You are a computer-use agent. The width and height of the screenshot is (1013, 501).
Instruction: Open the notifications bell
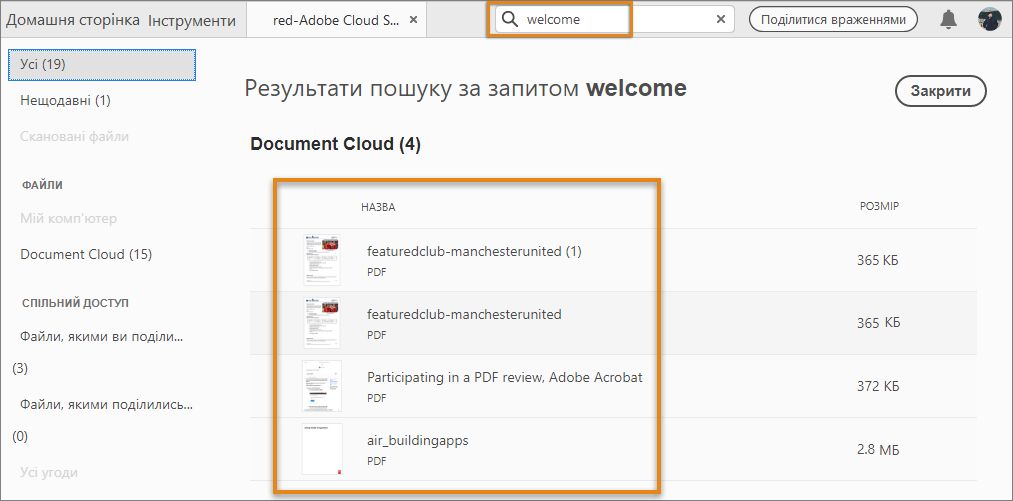point(948,19)
